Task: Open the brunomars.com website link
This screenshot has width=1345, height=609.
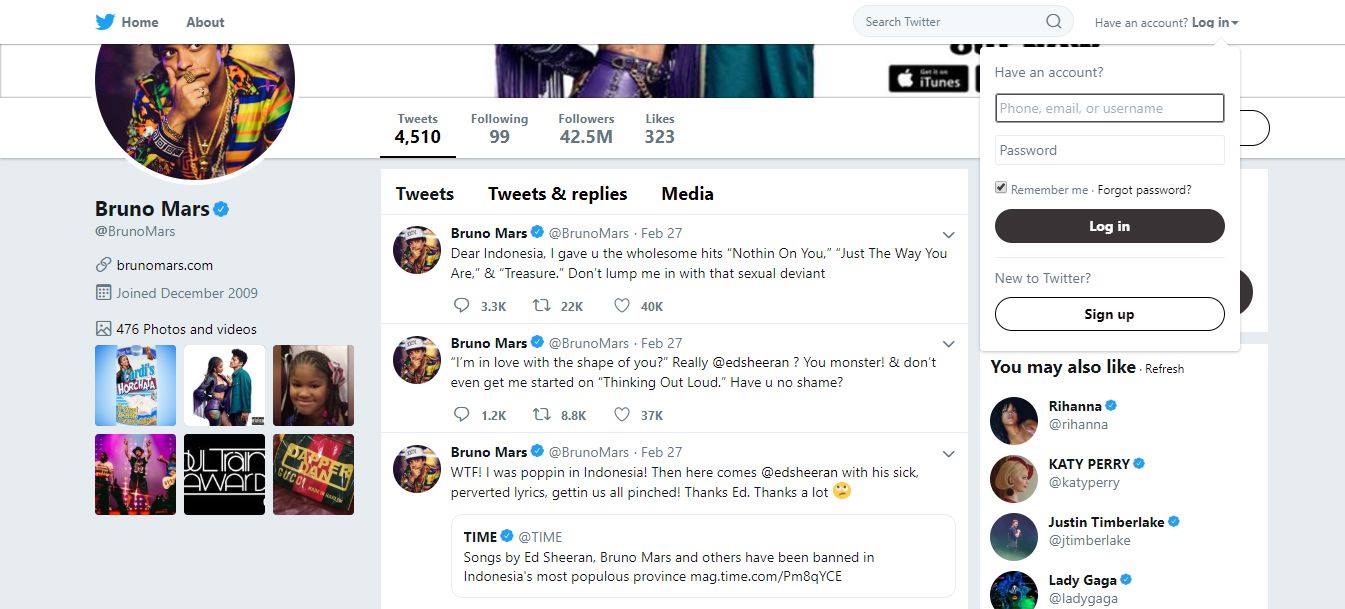Action: point(165,265)
